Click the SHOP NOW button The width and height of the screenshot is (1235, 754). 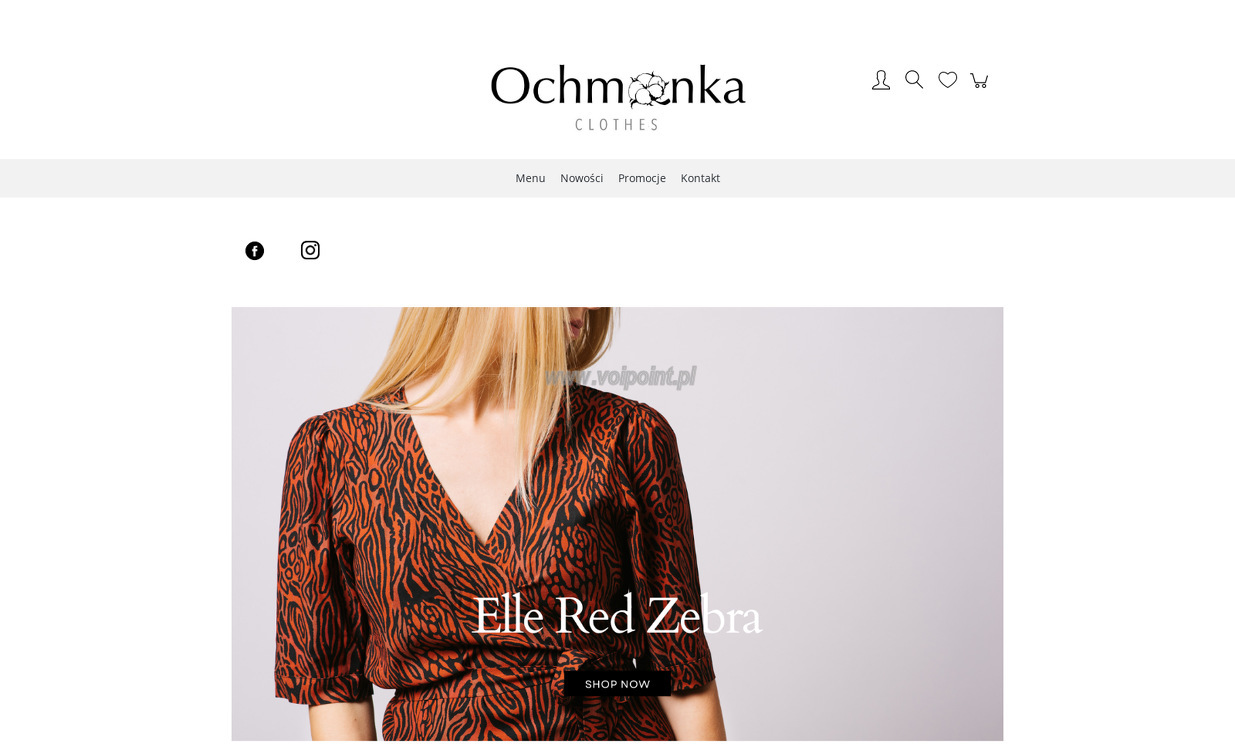[618, 684]
